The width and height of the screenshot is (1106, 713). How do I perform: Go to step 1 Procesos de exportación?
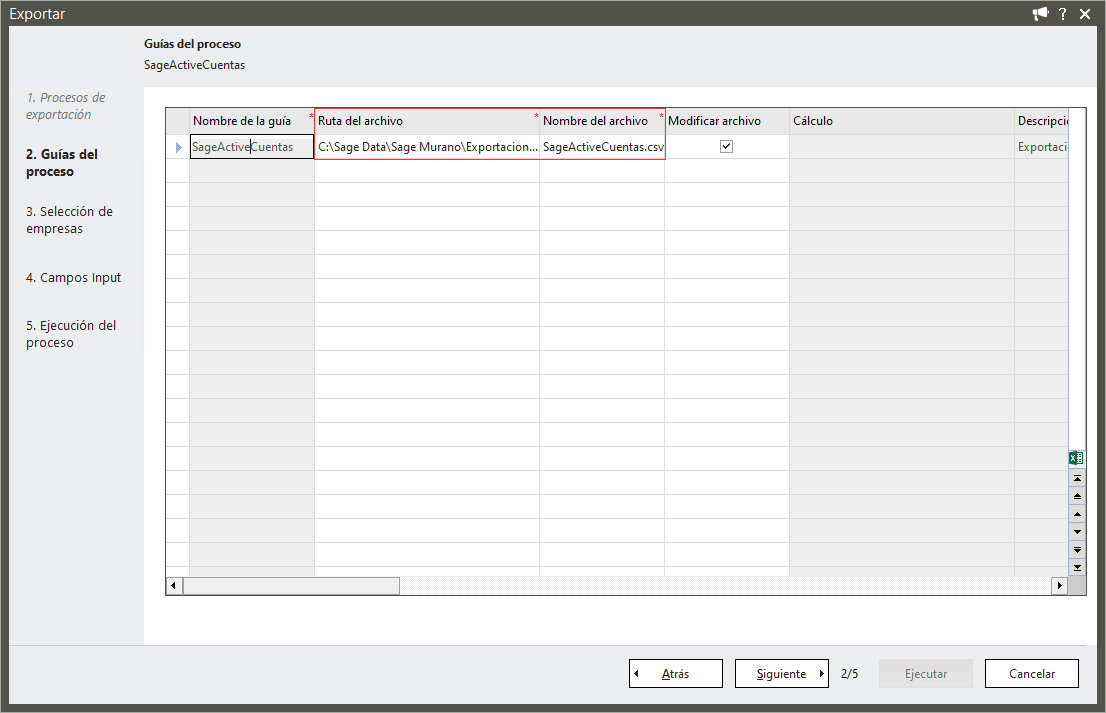click(65, 106)
